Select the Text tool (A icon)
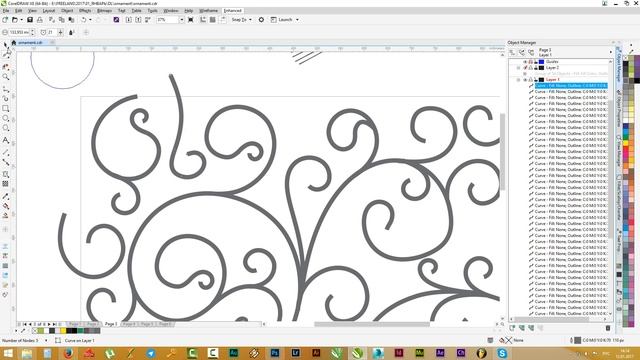The image size is (640, 360). point(6,140)
